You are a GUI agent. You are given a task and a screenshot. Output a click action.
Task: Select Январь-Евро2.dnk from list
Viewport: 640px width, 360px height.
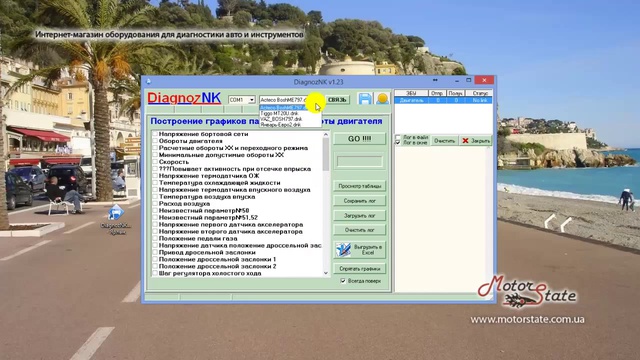pyautogui.click(x=290, y=124)
